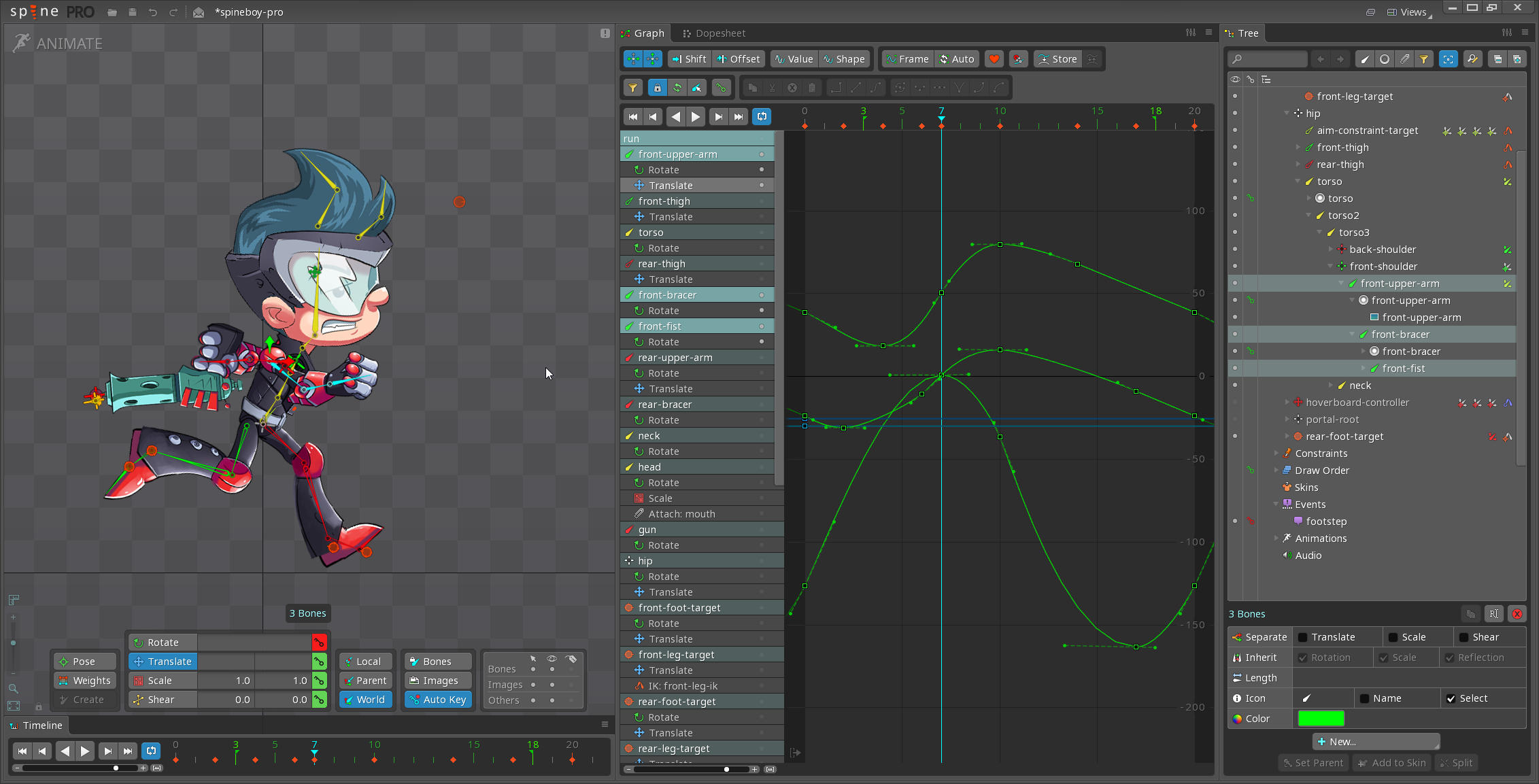Toggle the graph lock icon
Screen dimensions: 1539x784
click(x=656, y=88)
